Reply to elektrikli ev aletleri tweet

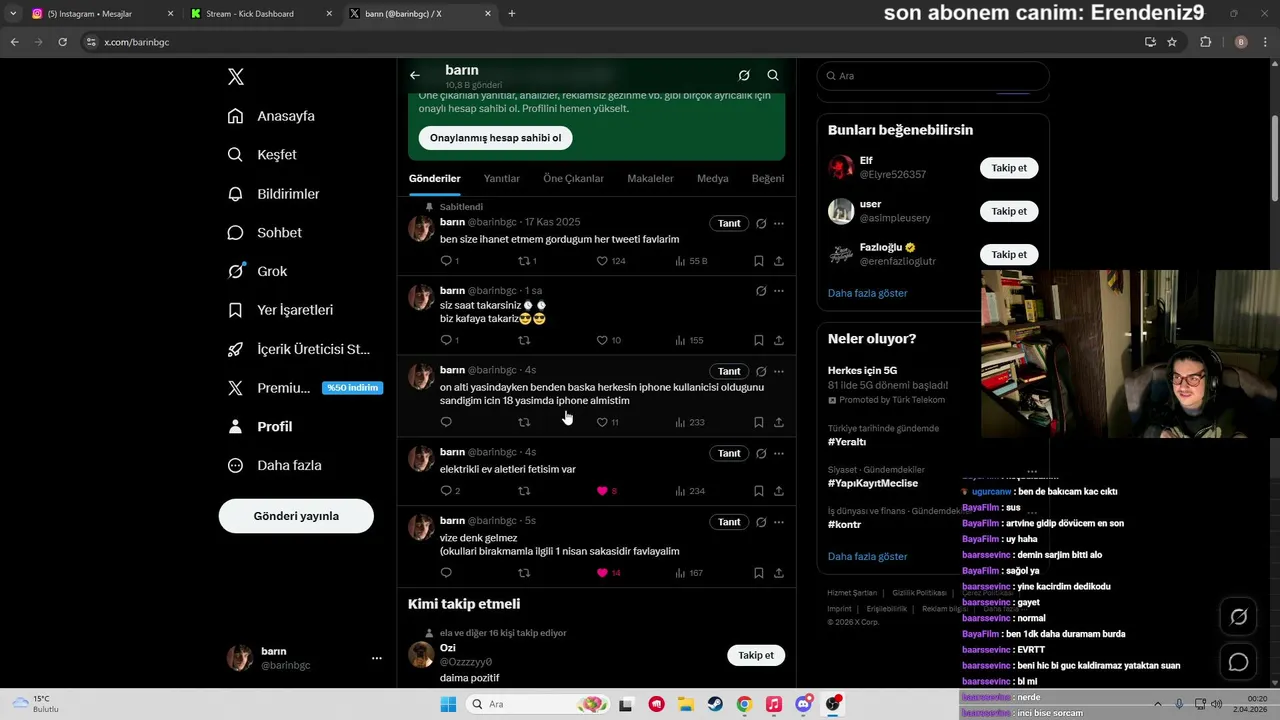pyautogui.click(x=450, y=491)
